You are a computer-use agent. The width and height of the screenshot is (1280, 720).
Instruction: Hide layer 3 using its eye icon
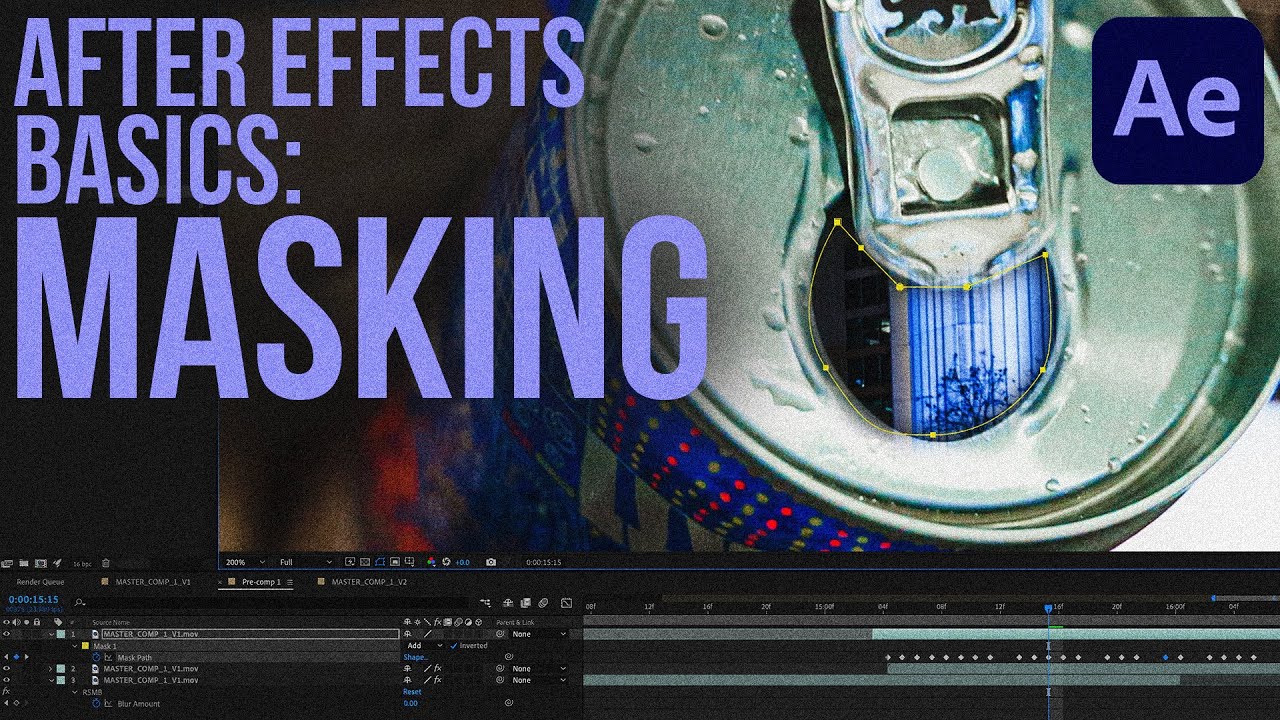pyautogui.click(x=6, y=680)
